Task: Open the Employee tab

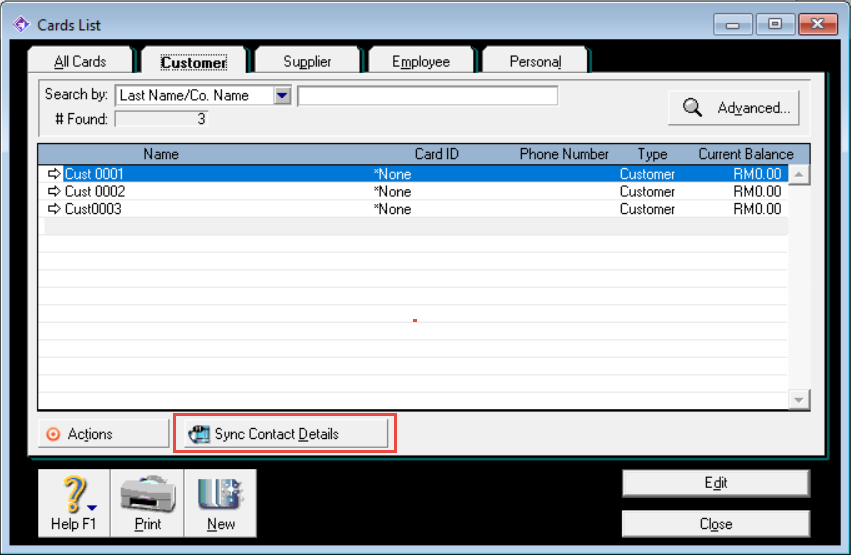Action: click(x=420, y=62)
